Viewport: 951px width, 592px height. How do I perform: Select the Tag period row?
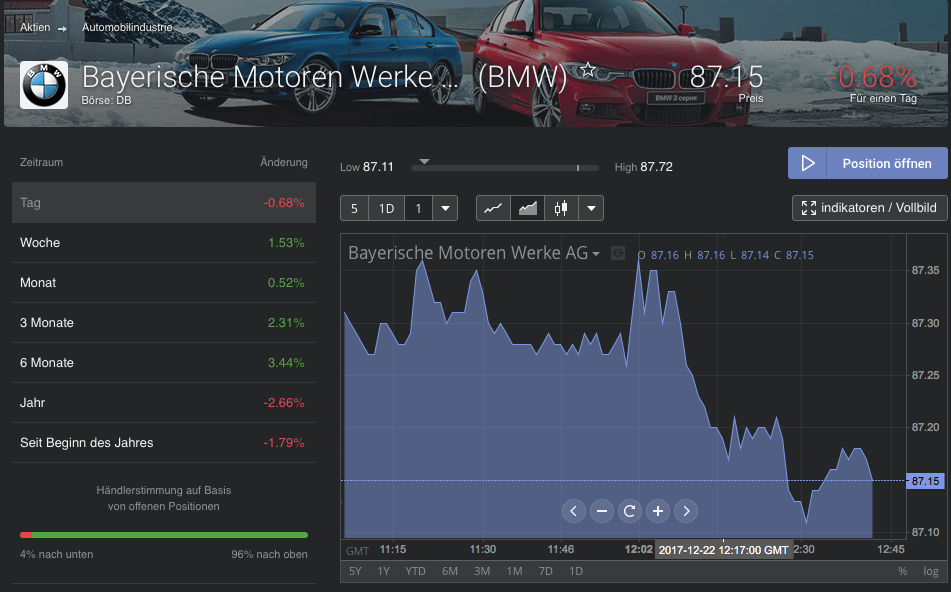pyautogui.click(x=164, y=203)
